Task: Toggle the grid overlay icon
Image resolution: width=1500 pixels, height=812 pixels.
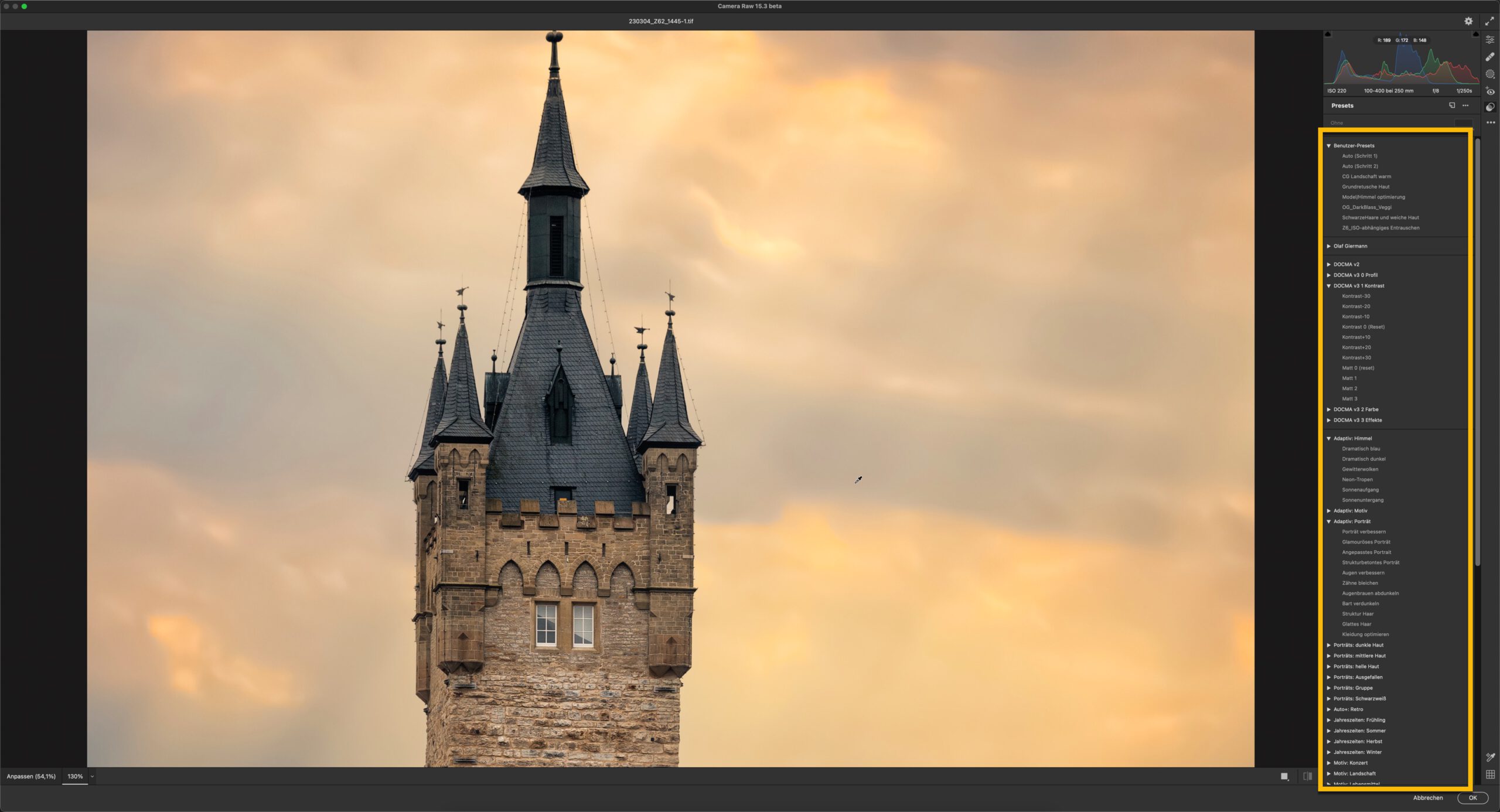Action: (1490, 775)
